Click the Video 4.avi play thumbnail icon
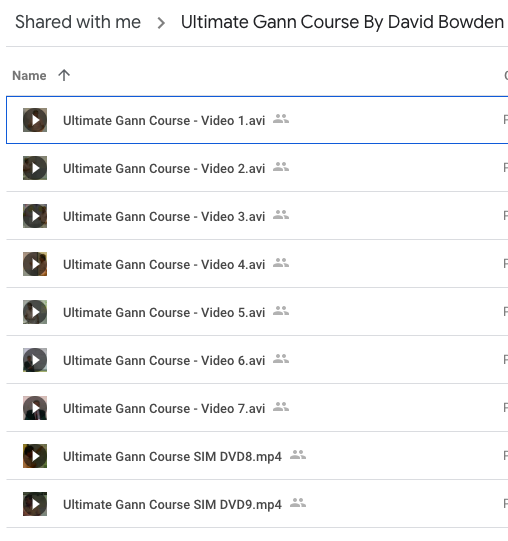The height and width of the screenshot is (541, 508). [35, 264]
